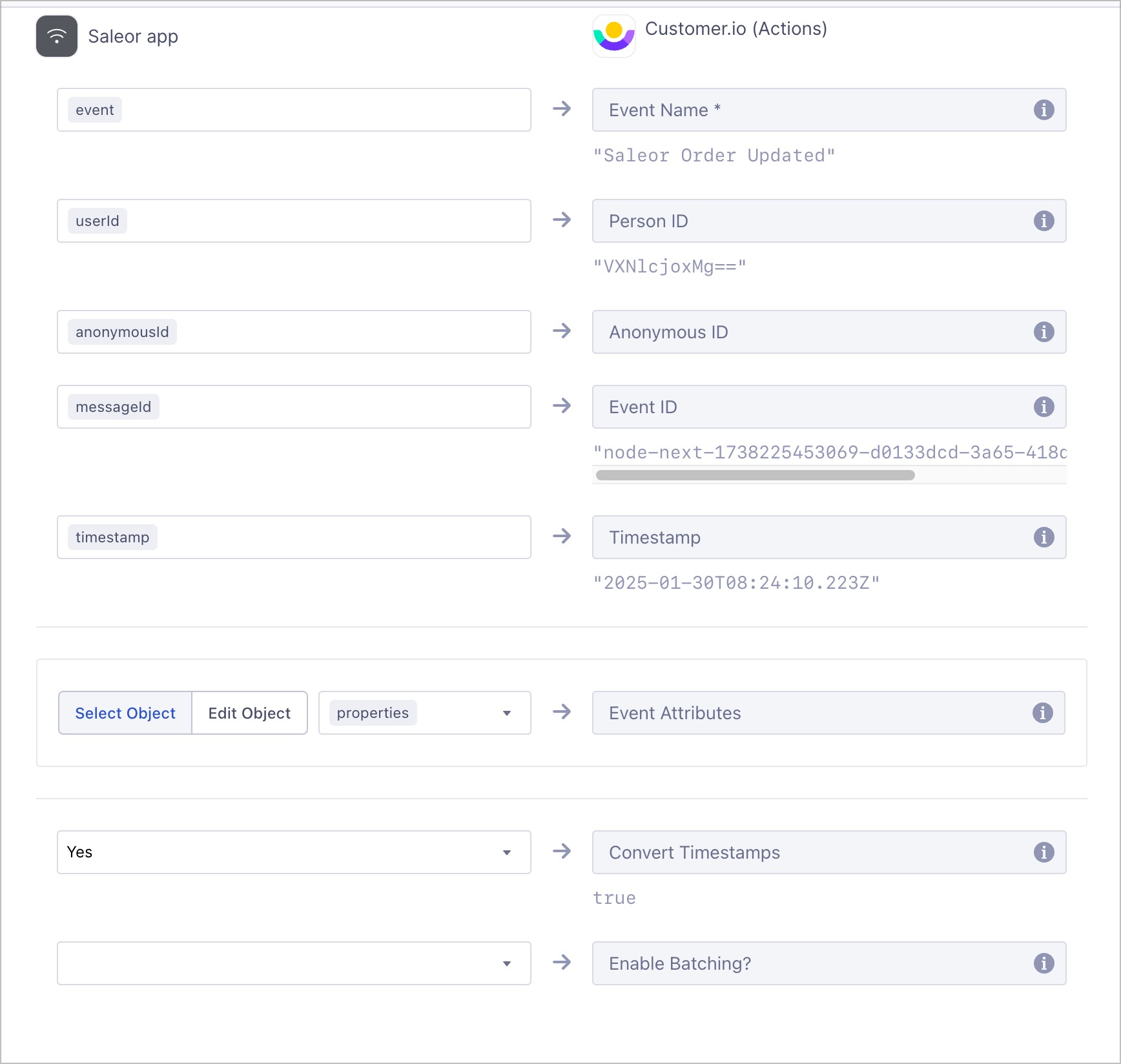The height and width of the screenshot is (1064, 1121).
Task: Click the Customer.io destination logo
Action: (613, 36)
